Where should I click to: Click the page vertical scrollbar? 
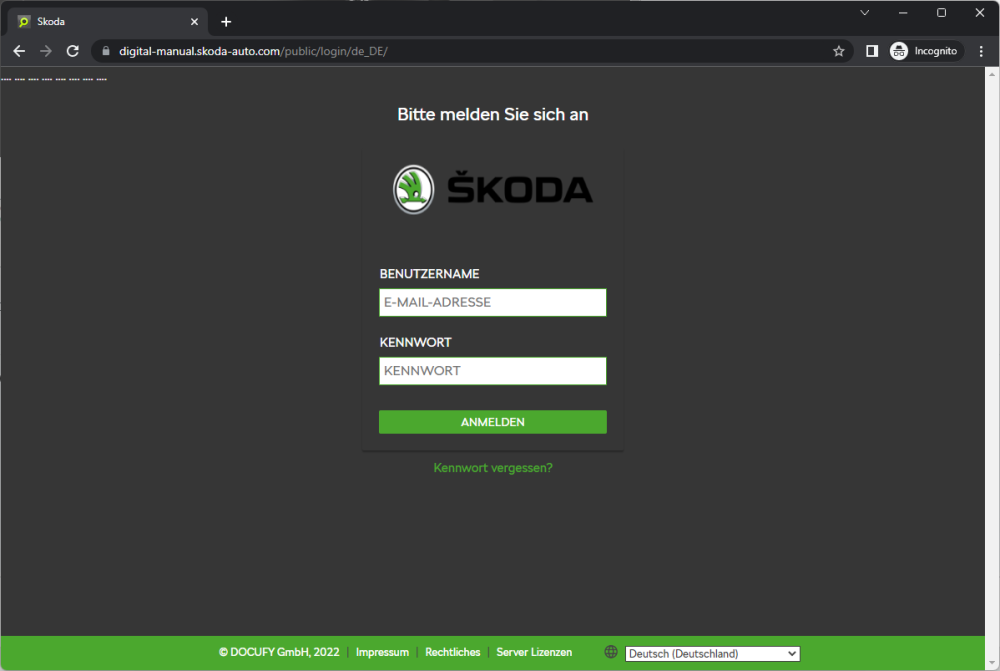pyautogui.click(x=992, y=368)
